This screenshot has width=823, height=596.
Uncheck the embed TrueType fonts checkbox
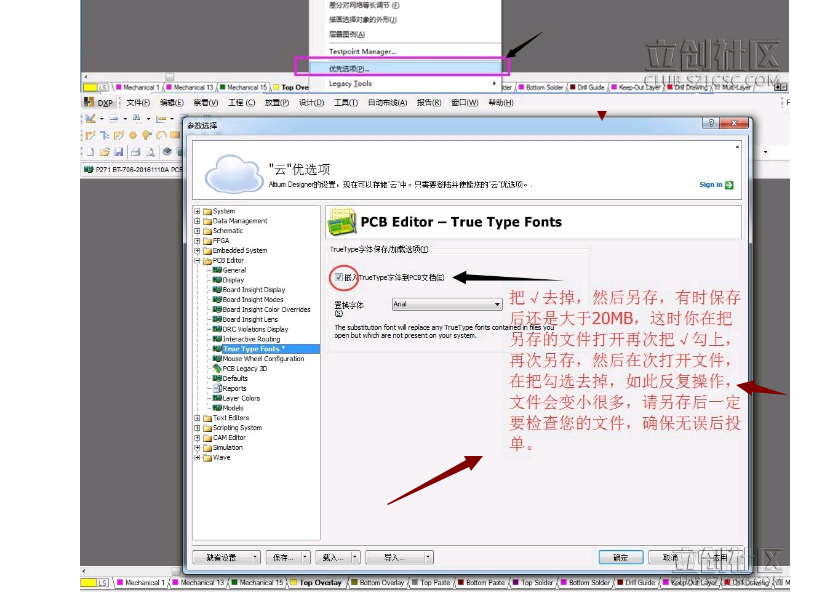(x=339, y=276)
